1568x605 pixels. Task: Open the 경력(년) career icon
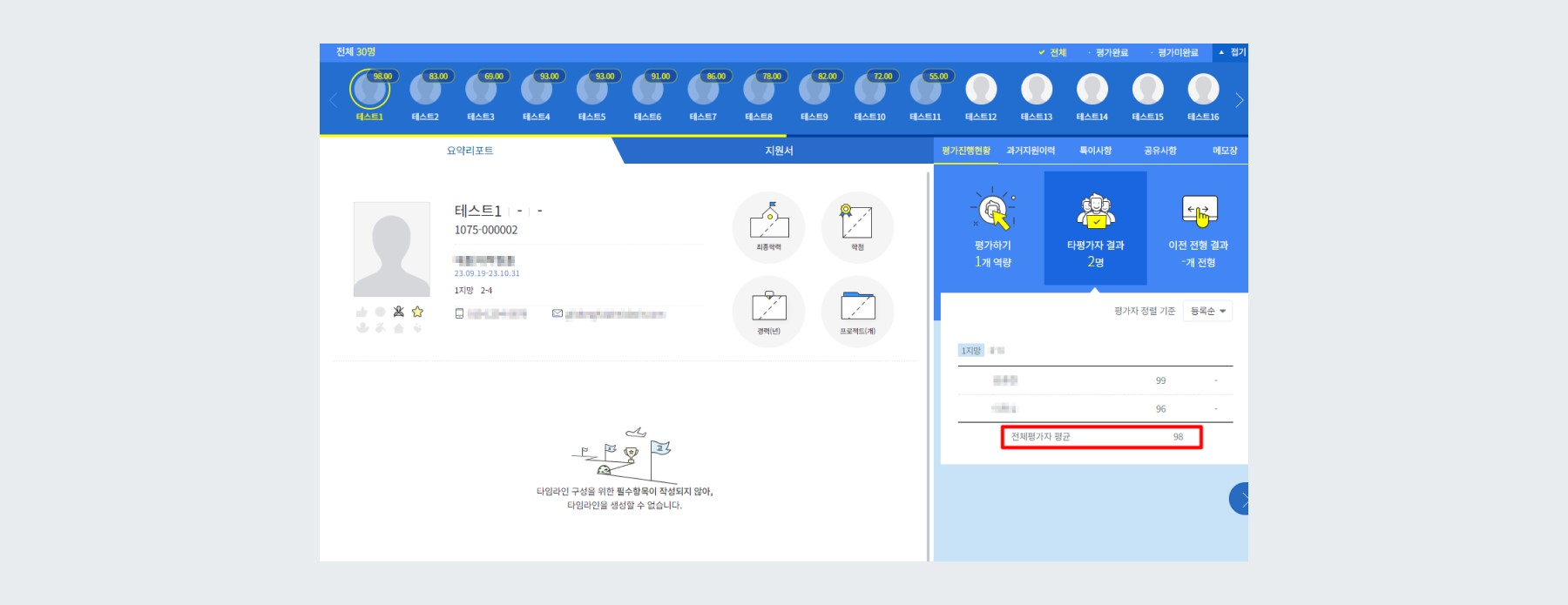768,312
